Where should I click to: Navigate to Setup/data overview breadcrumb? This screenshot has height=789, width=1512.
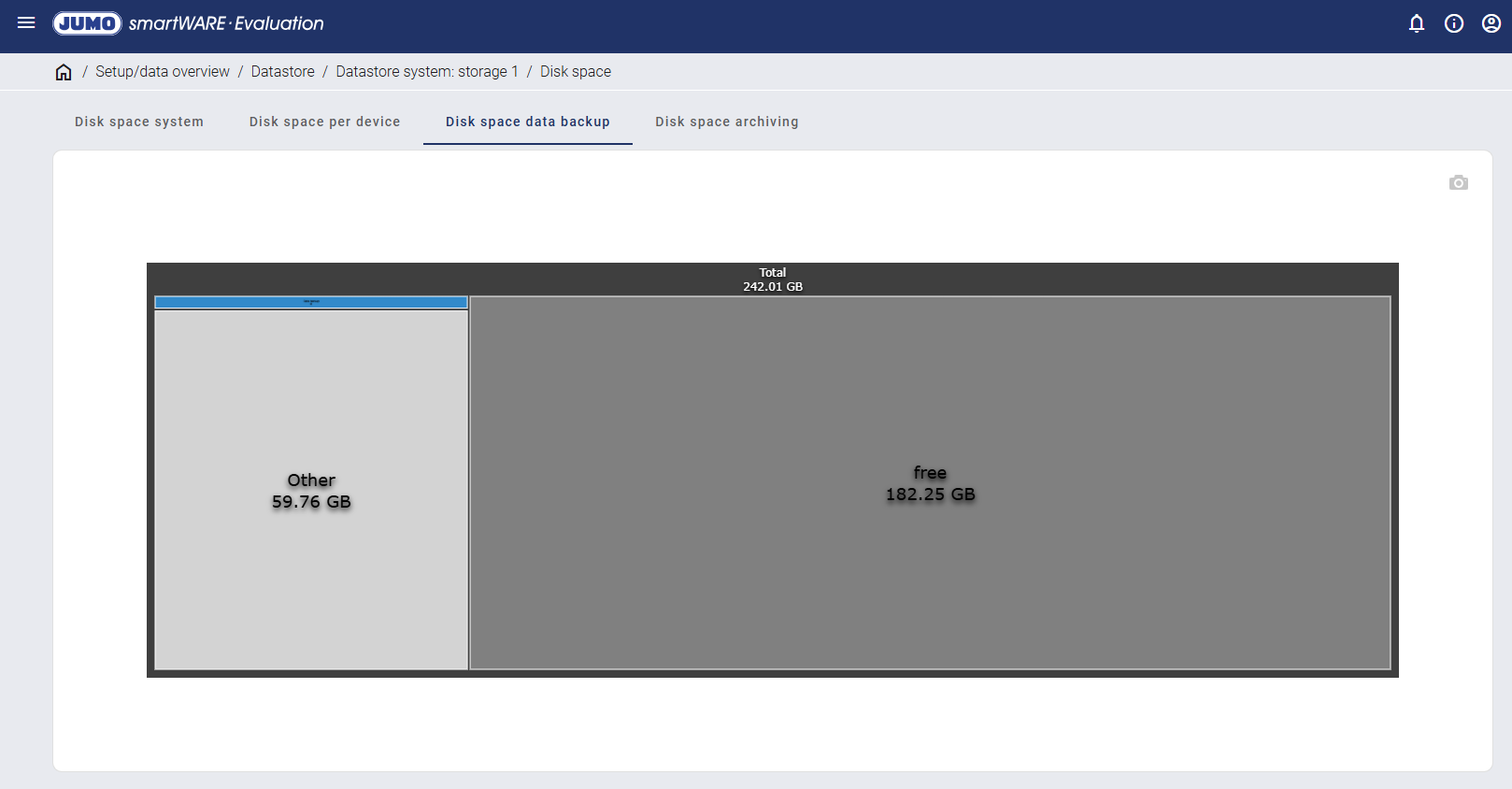[162, 72]
